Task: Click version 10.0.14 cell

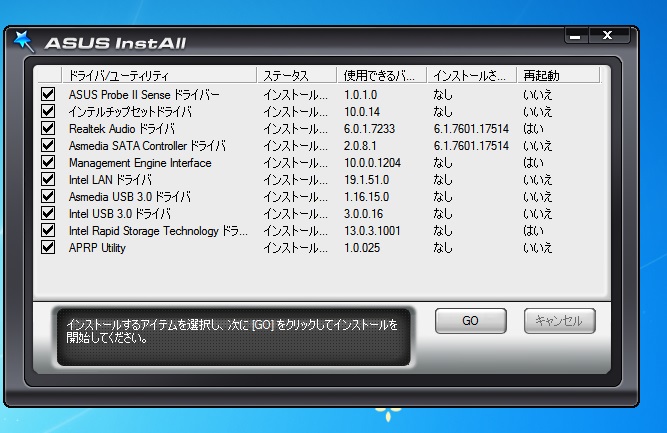Action: pos(362,111)
